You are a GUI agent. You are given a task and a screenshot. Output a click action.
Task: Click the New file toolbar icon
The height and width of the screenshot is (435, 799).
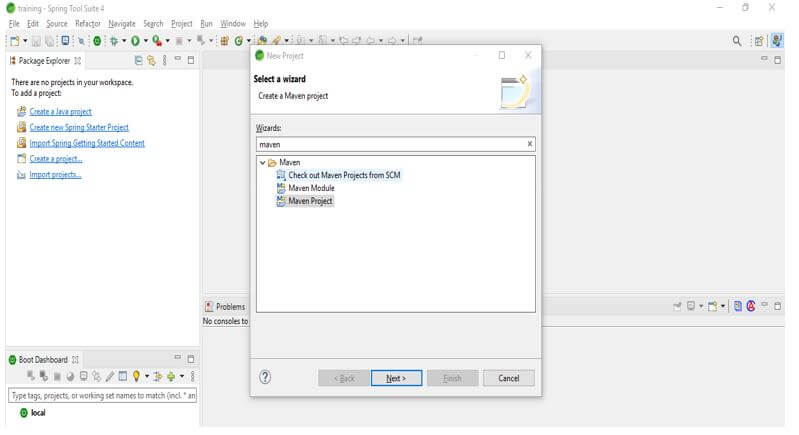tap(15, 41)
